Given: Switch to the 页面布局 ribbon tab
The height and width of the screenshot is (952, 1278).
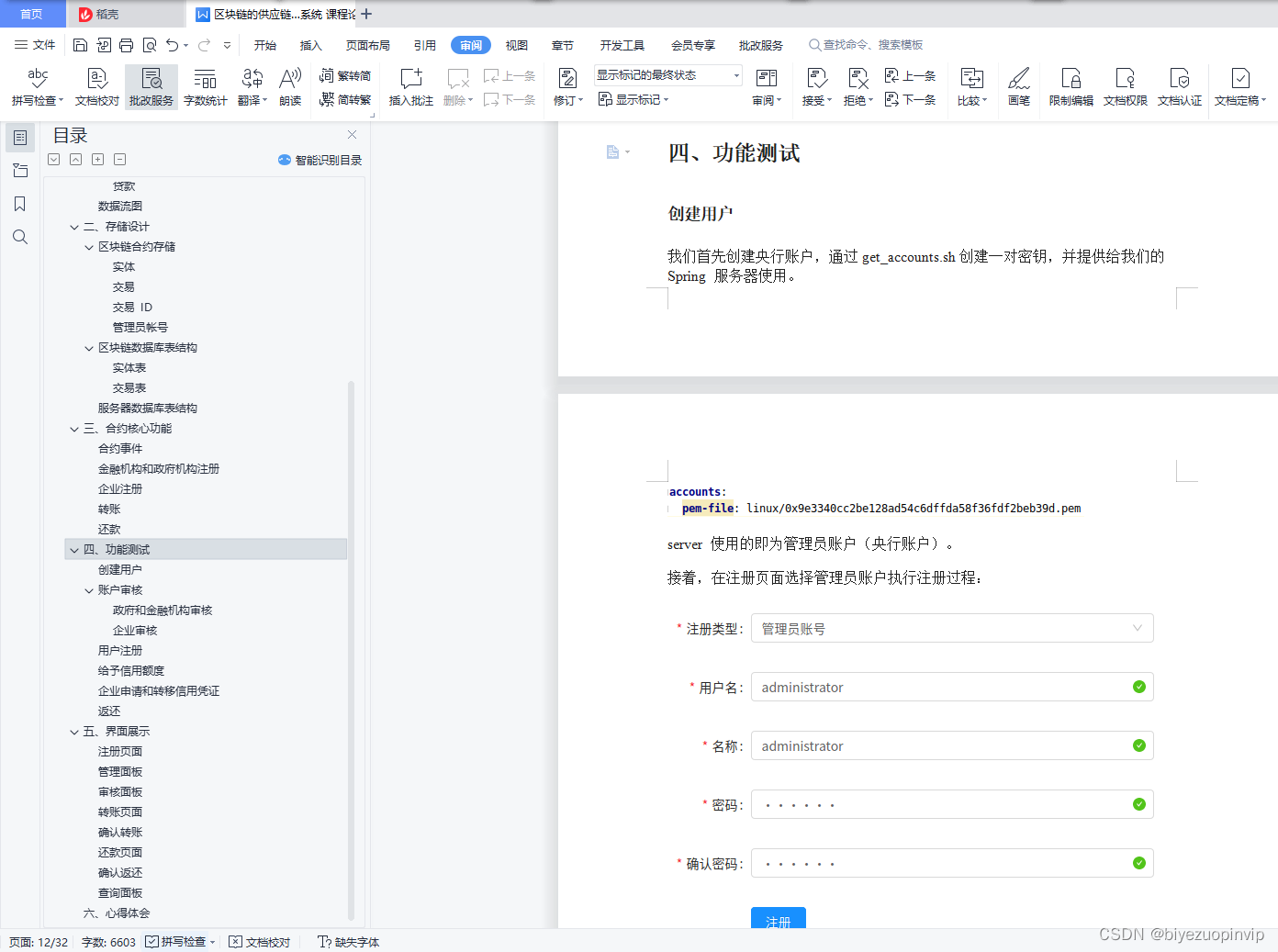Looking at the screenshot, I should [x=368, y=45].
